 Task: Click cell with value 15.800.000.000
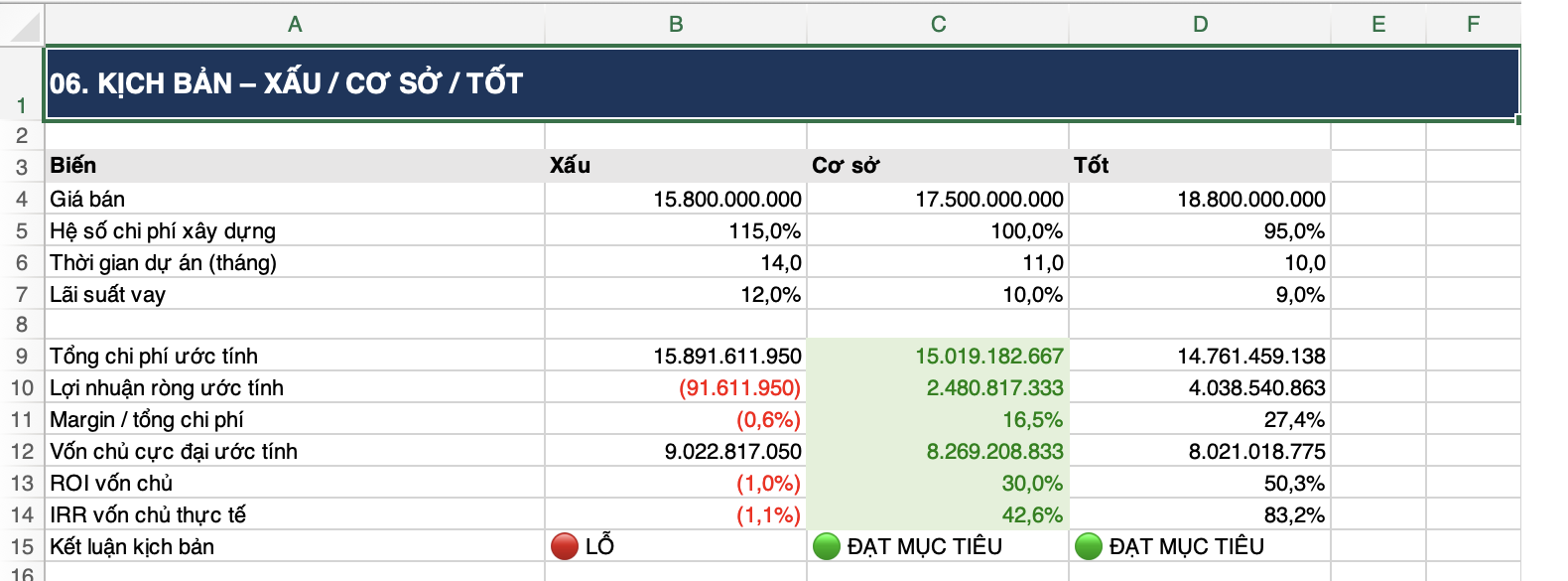[676, 199]
